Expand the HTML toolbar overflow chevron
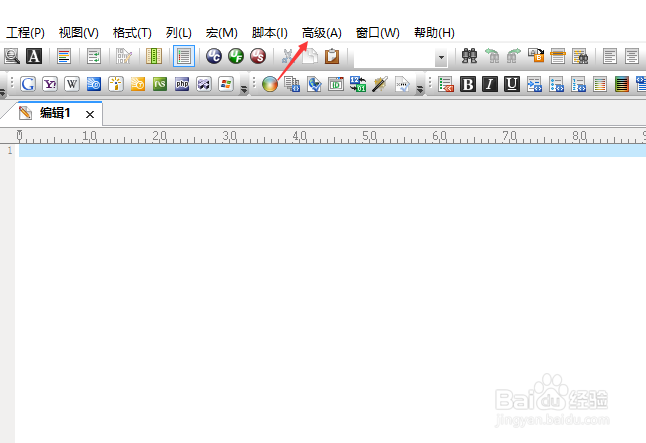Image resolution: width=646 pixels, height=443 pixels. [420, 89]
